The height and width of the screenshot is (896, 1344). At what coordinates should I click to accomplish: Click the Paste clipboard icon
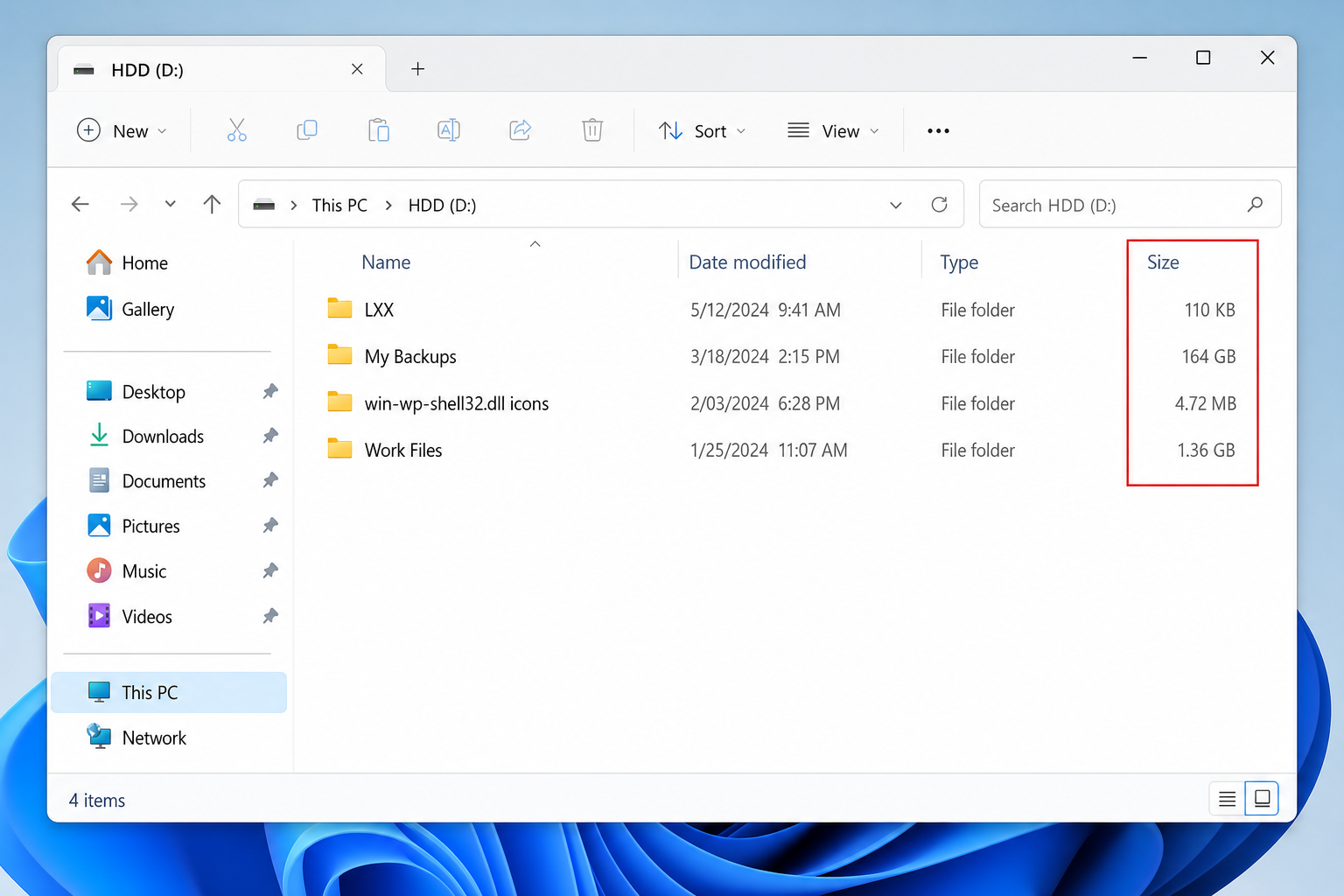pyautogui.click(x=378, y=130)
